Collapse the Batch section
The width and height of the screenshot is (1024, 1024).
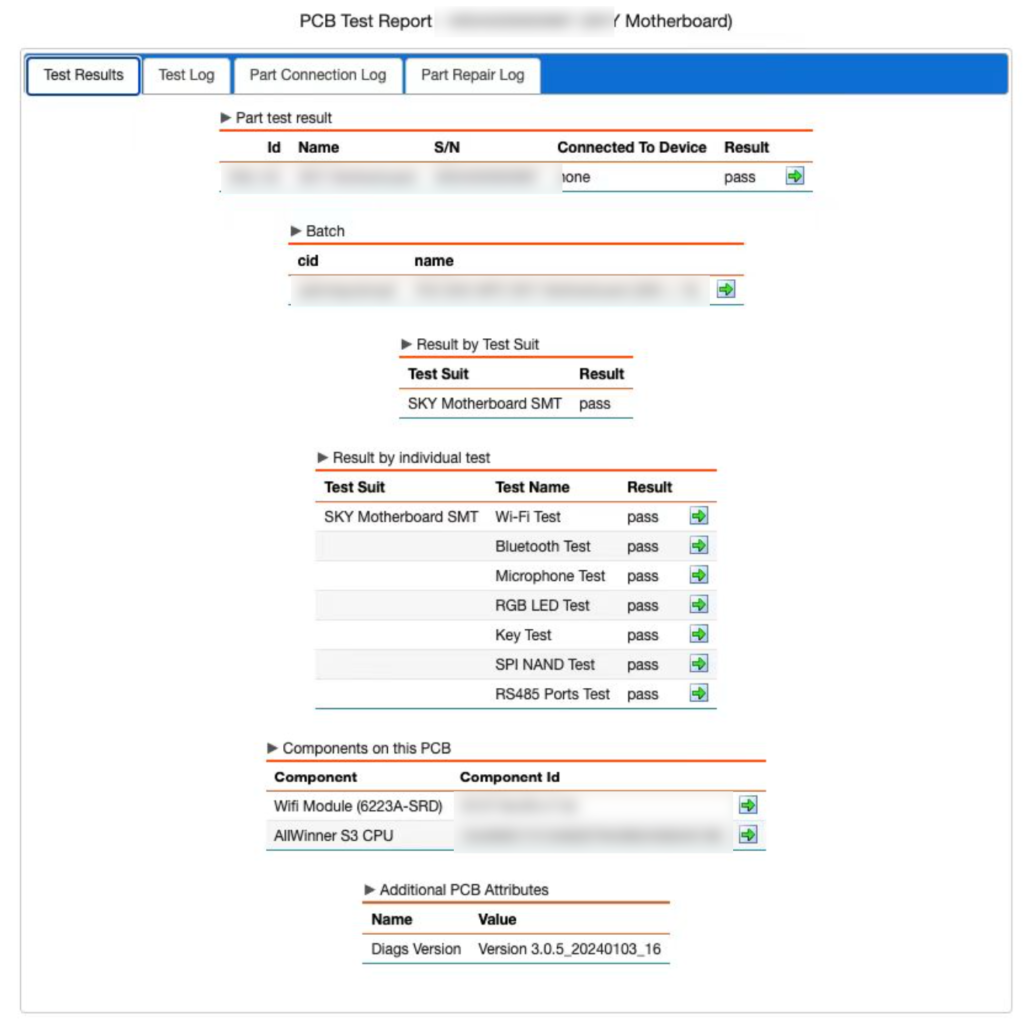pos(296,231)
